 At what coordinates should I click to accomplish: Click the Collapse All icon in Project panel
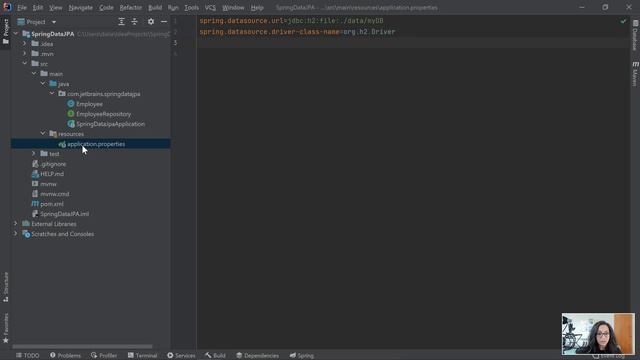pos(134,22)
